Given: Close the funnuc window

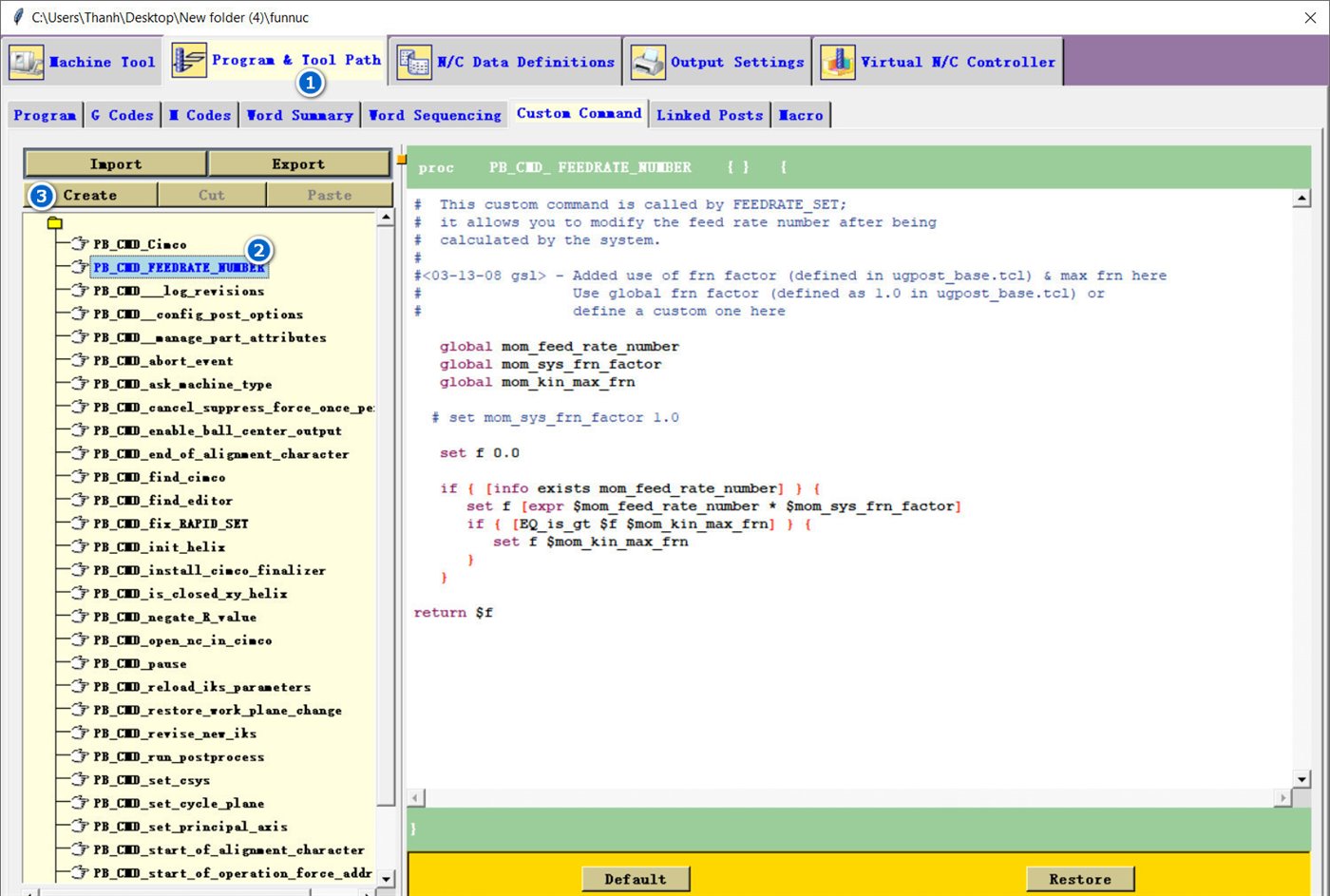Looking at the screenshot, I should (x=1310, y=17).
